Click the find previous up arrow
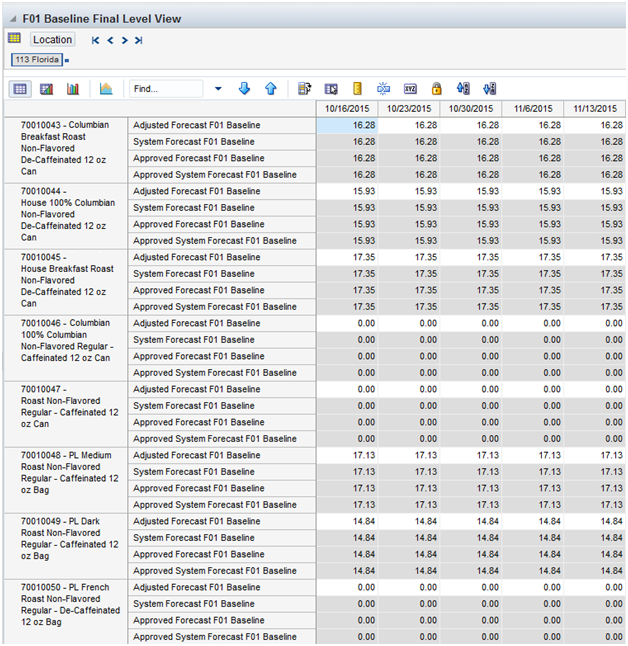Viewport: 628px width, 646px height. click(x=270, y=89)
